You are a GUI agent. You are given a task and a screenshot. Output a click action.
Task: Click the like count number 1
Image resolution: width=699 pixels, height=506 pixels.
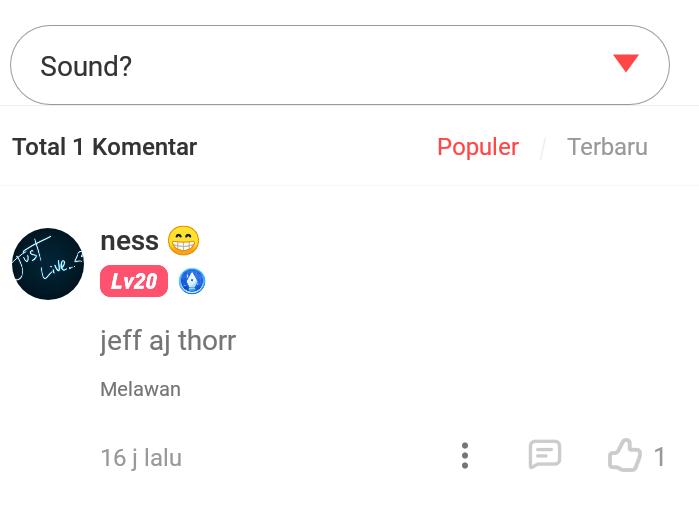point(659,457)
